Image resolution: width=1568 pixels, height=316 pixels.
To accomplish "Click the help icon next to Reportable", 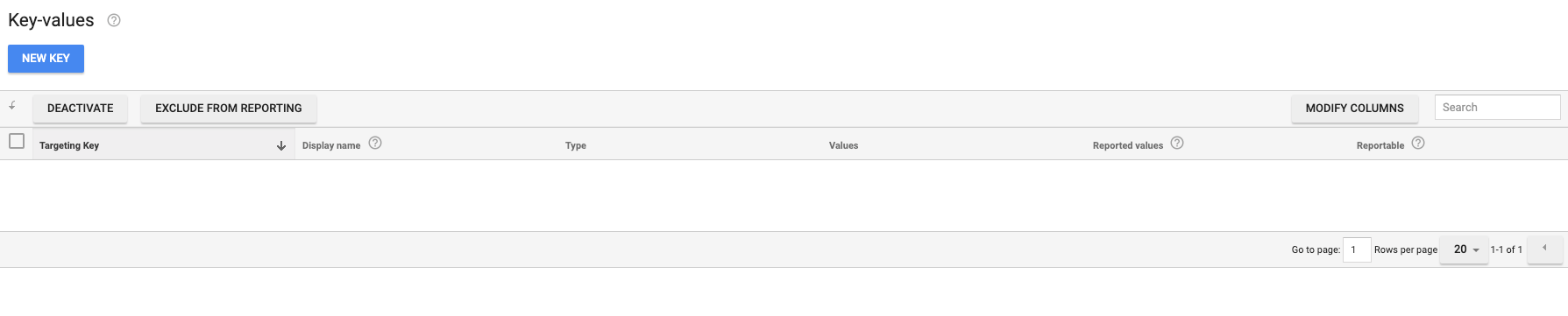I will click(1418, 143).
